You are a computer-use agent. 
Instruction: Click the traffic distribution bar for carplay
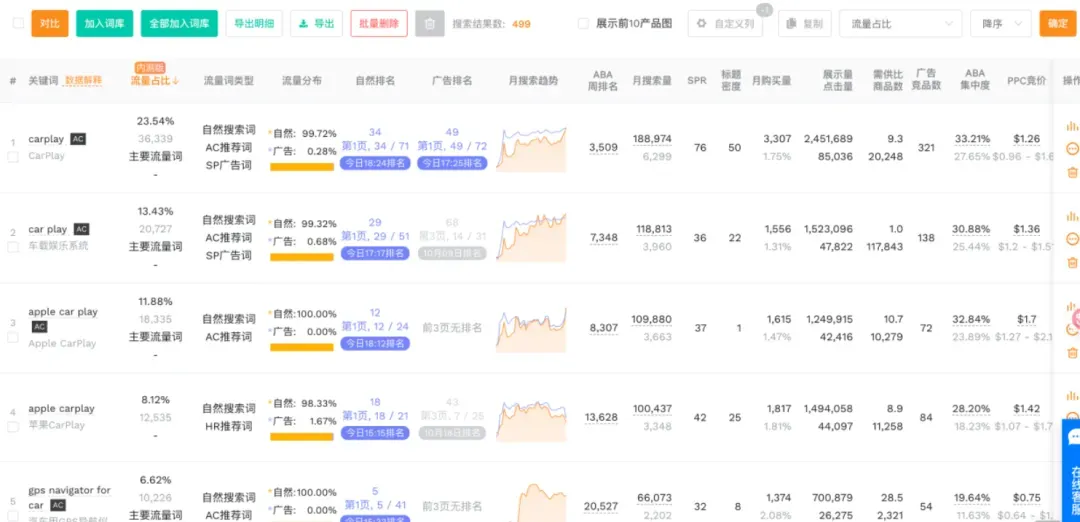(x=302, y=167)
